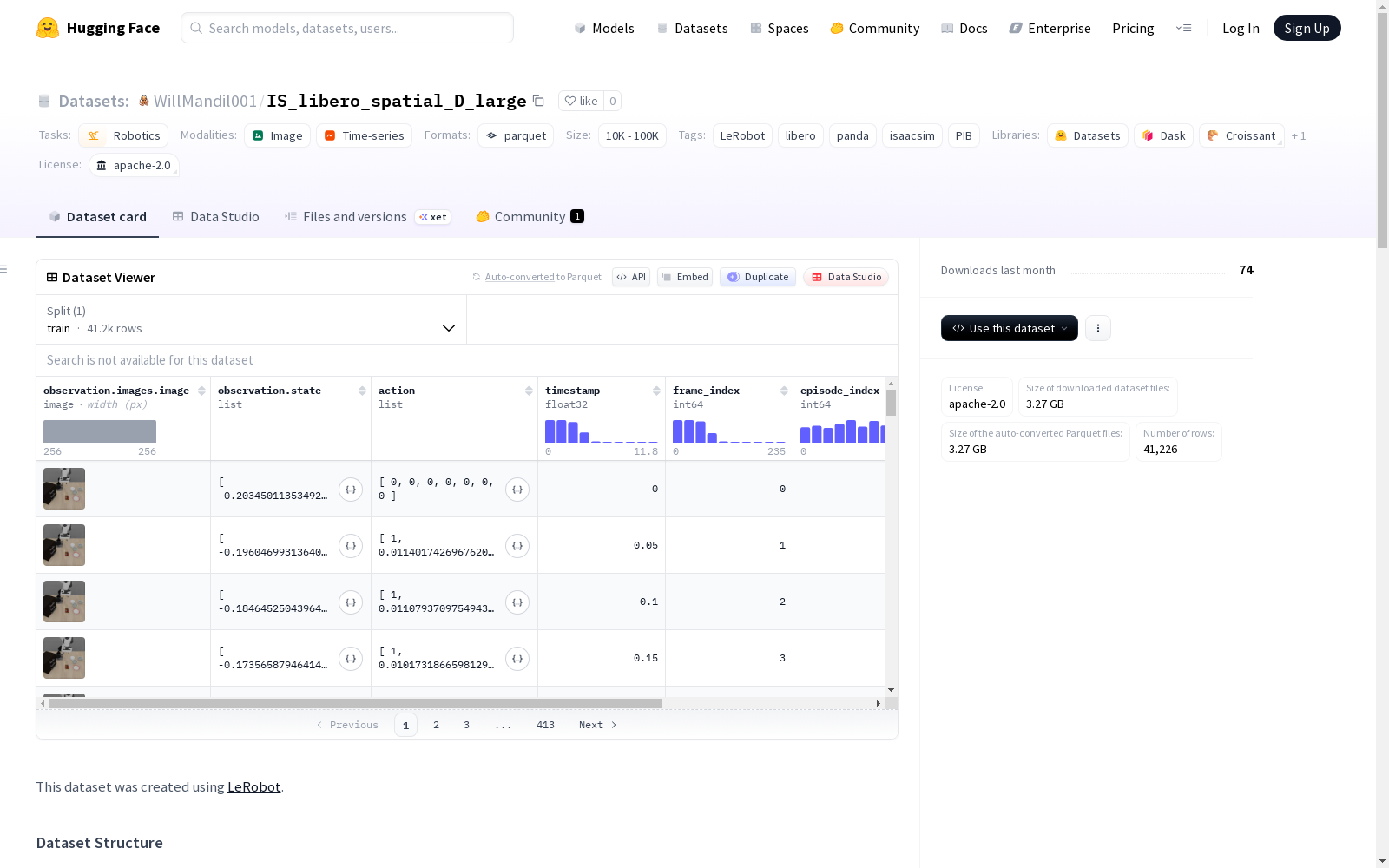The image size is (1389, 868).
Task: Click the horizontal scrollbar of the dataset table
Action: (355, 703)
